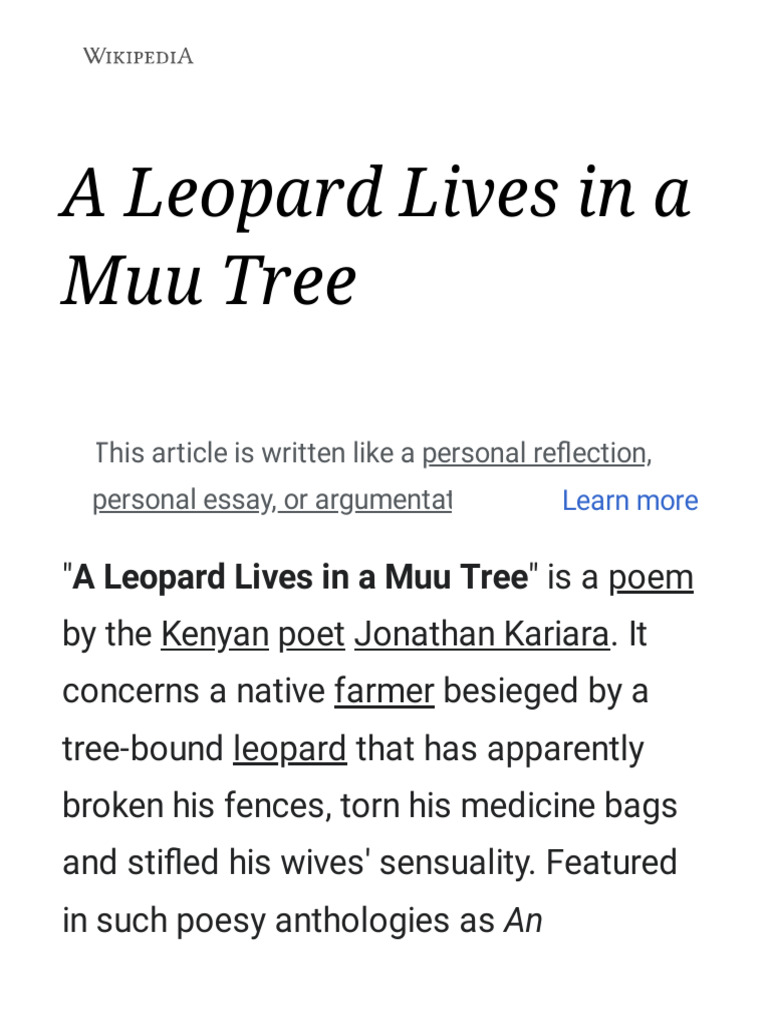Click the italic 'An' at the paragraph end
The image size is (768, 1024).
point(523,921)
